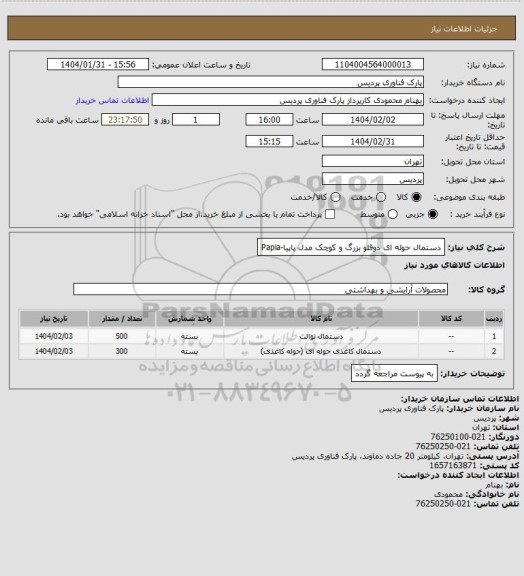The height and width of the screenshot is (576, 524).
Task: Click the کد کالا column header
Action: [451, 319]
